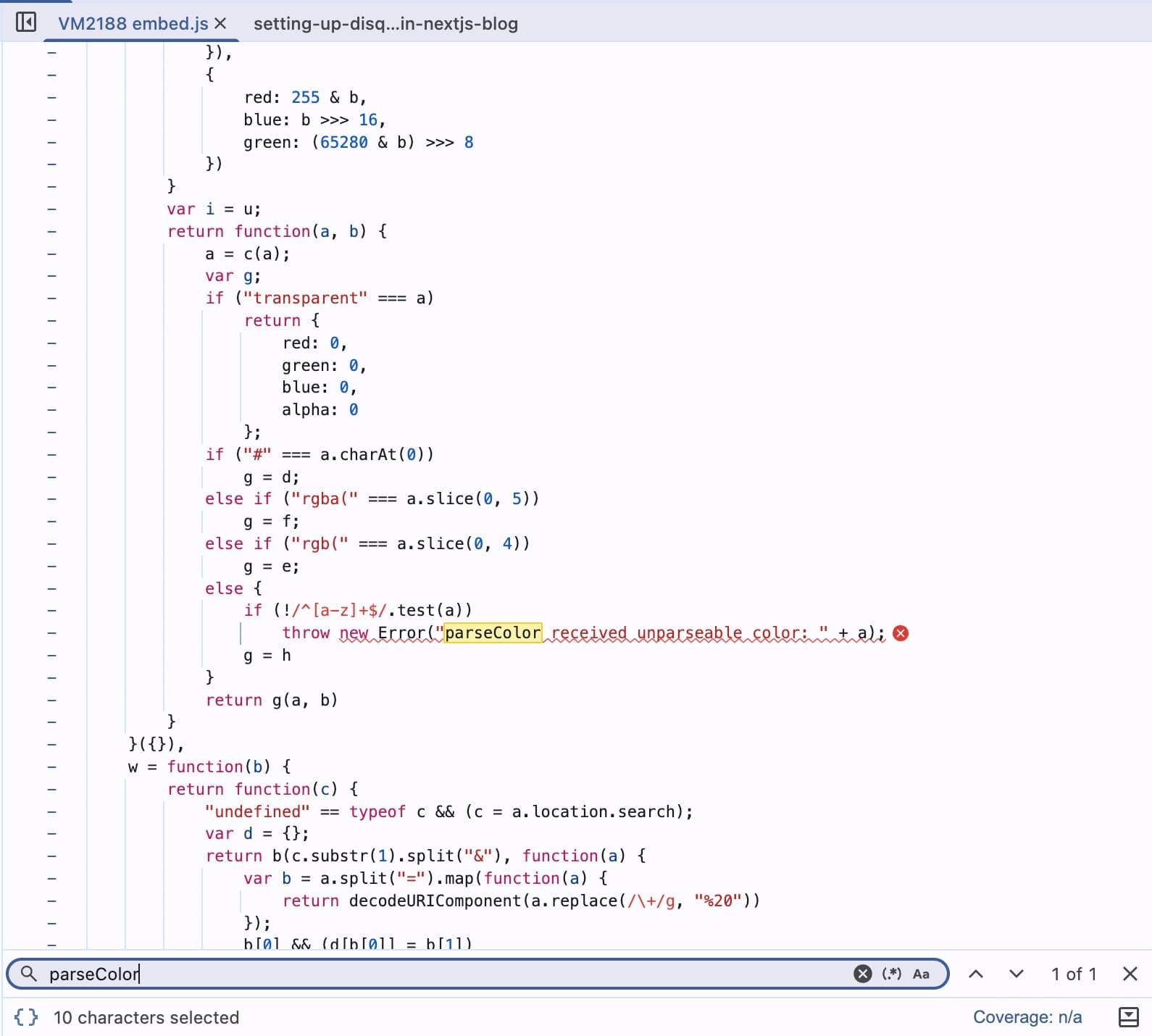Close the search bar
This screenshot has width=1152, height=1036.
(1130, 974)
